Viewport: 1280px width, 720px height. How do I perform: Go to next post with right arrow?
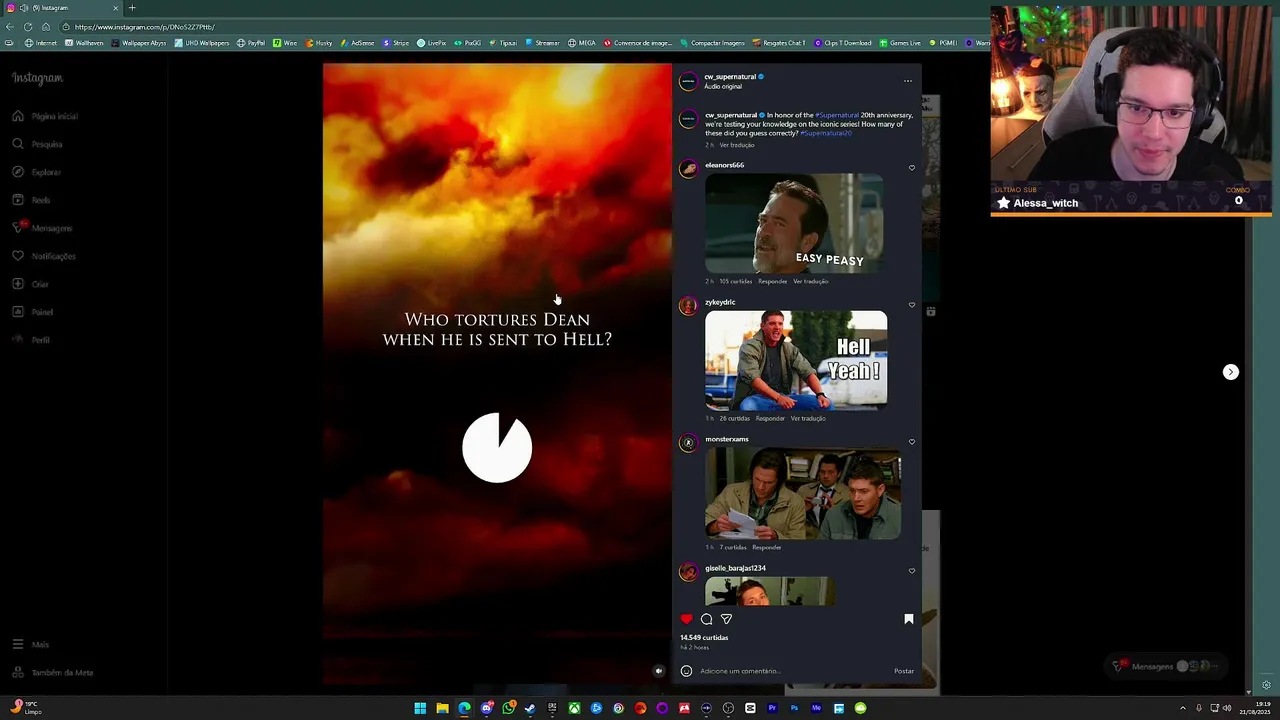coord(1231,372)
